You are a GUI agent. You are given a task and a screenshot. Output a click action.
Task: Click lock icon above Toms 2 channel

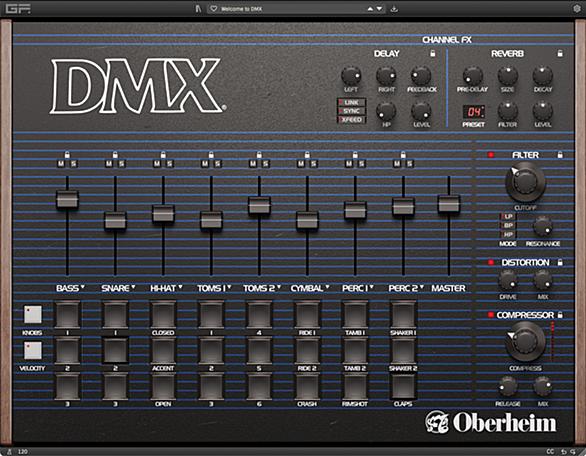coord(259,155)
